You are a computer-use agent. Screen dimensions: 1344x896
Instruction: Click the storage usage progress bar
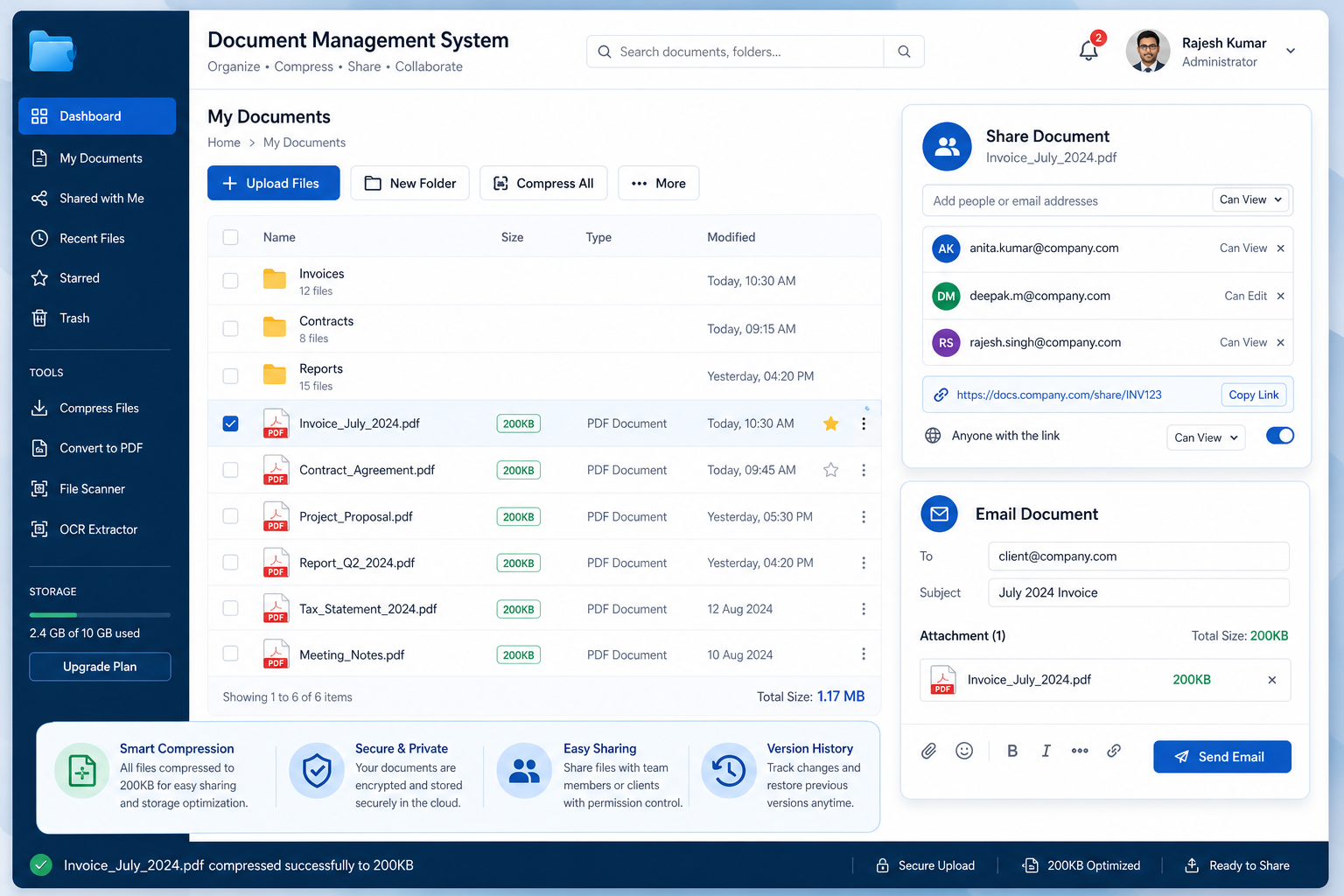coord(100,615)
